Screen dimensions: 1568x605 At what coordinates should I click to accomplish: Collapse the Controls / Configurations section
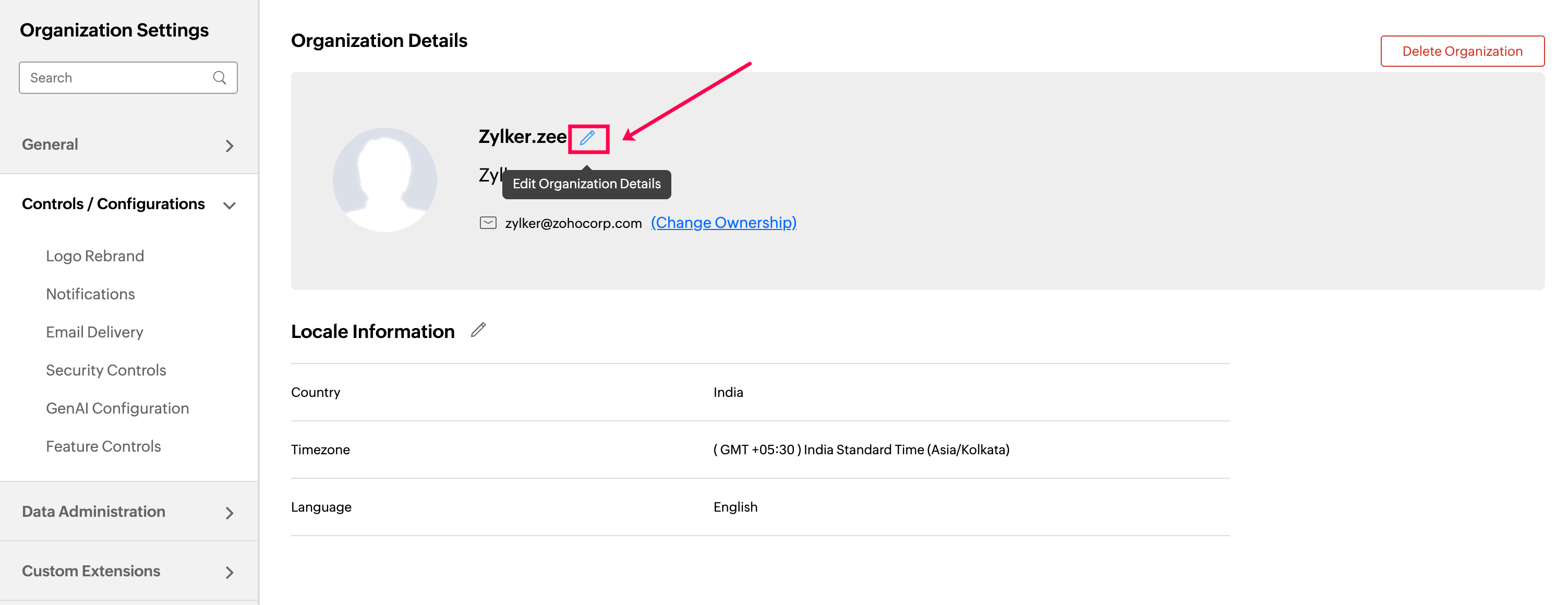pos(230,205)
